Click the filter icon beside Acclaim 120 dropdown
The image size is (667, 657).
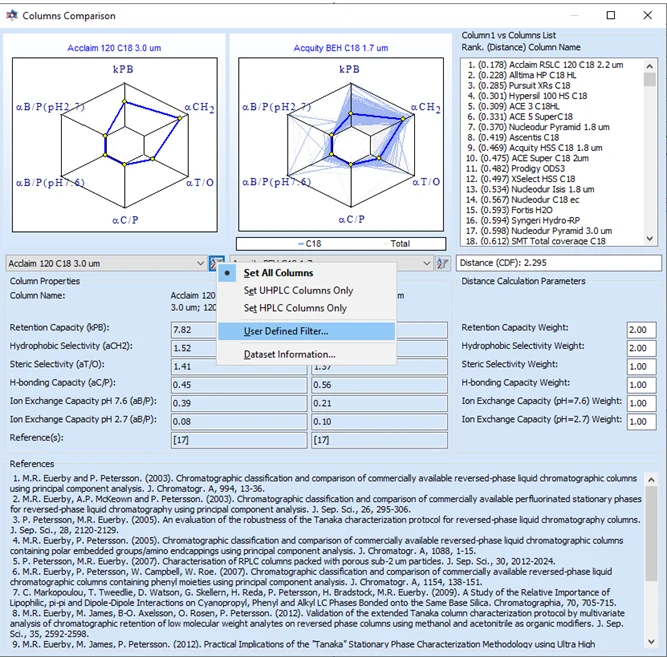pos(216,263)
